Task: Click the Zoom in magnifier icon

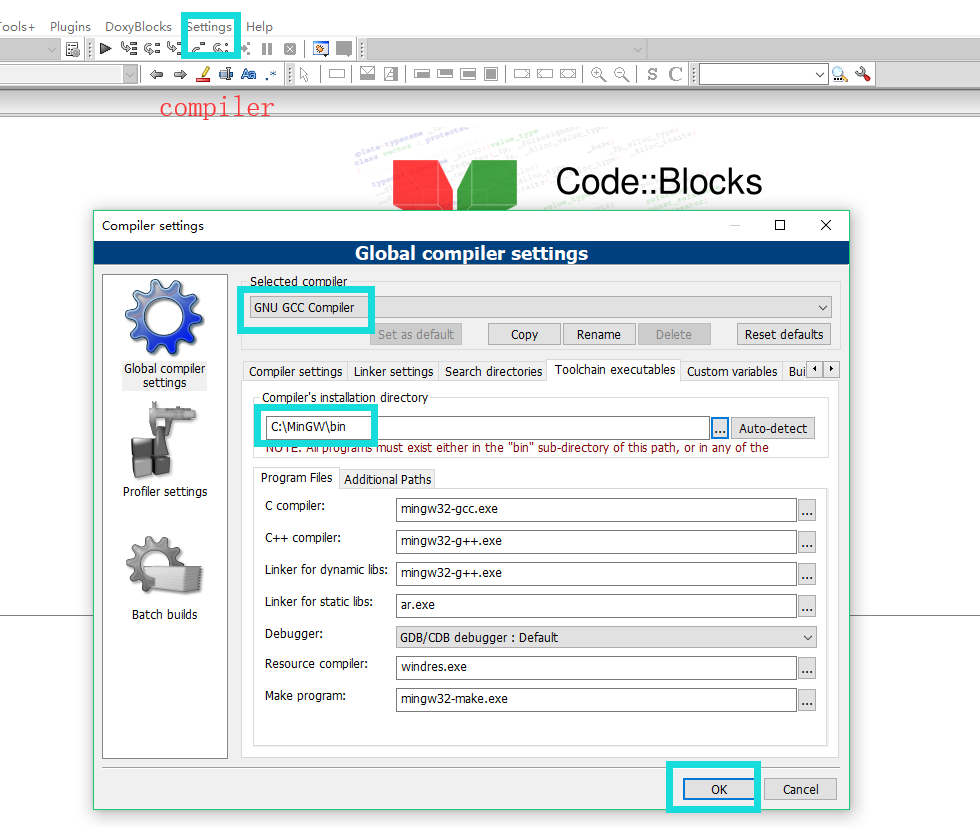Action: 598,75
